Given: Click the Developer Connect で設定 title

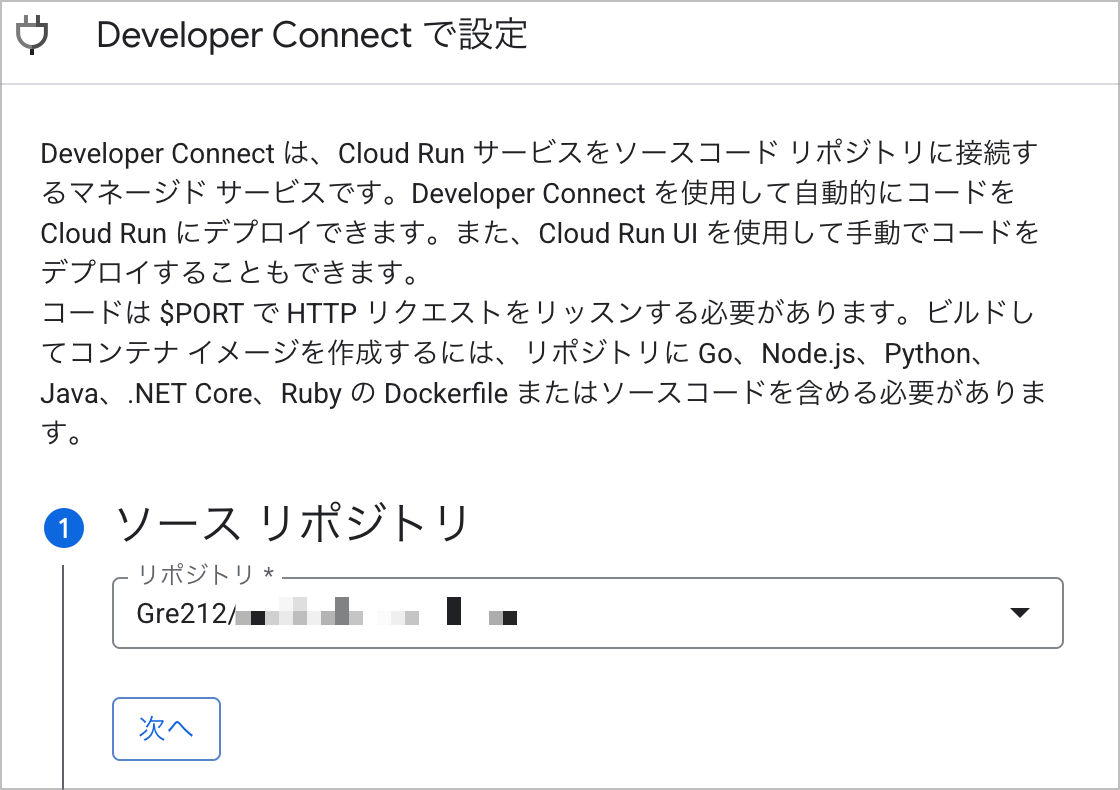Looking at the screenshot, I should coord(311,35).
